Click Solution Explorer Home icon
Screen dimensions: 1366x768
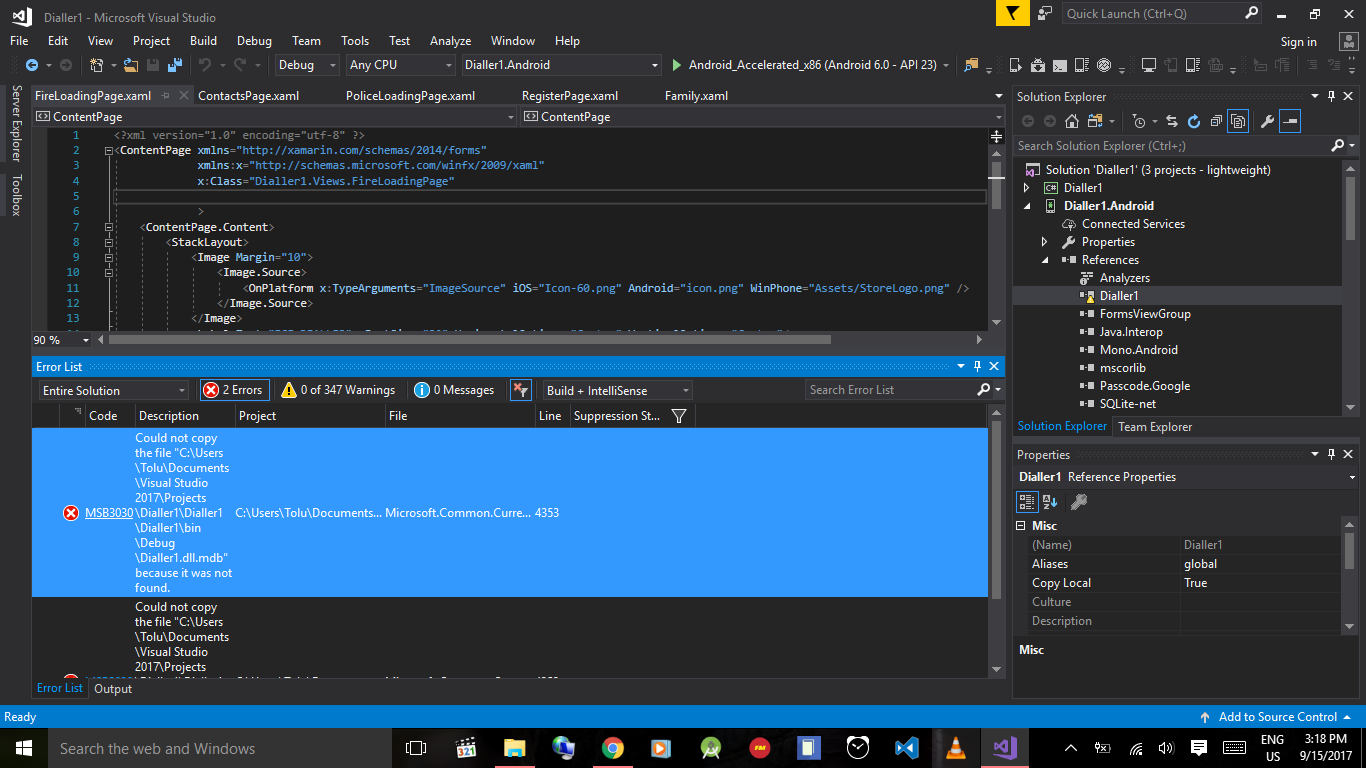tap(1071, 121)
